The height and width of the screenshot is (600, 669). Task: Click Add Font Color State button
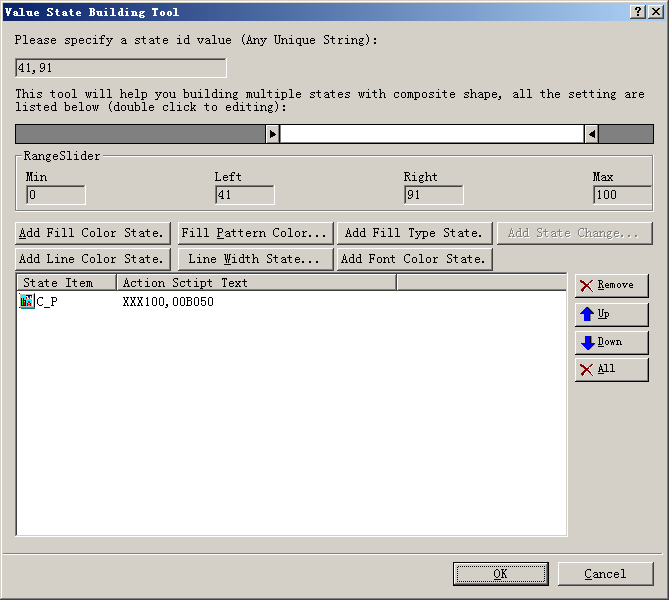pos(415,259)
